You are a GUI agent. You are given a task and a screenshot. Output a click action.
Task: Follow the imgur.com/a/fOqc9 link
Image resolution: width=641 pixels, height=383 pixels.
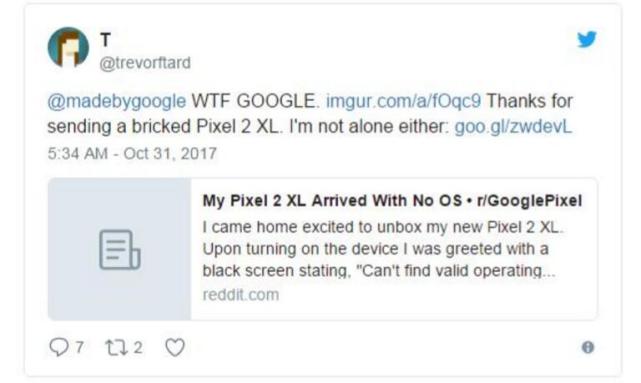click(403, 101)
